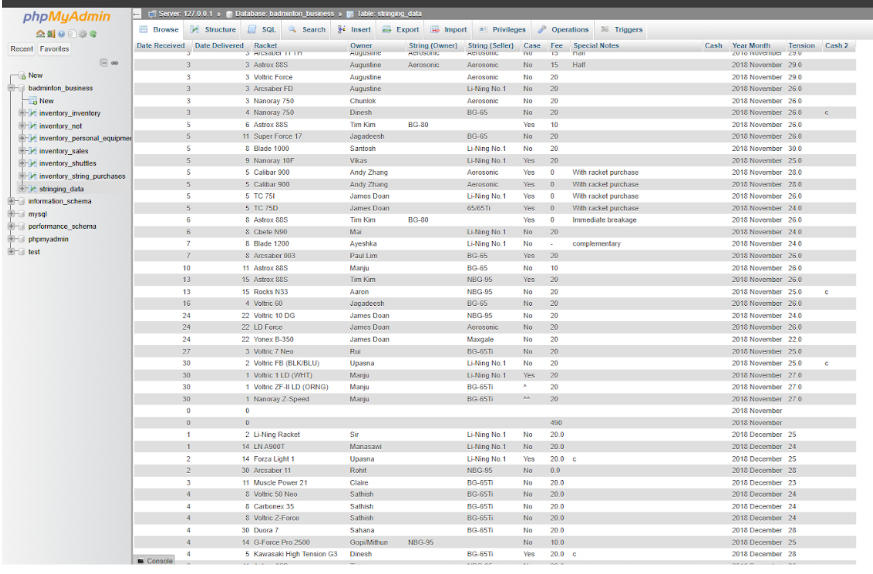
Task: Open the Import tab
Action: click(x=449, y=30)
